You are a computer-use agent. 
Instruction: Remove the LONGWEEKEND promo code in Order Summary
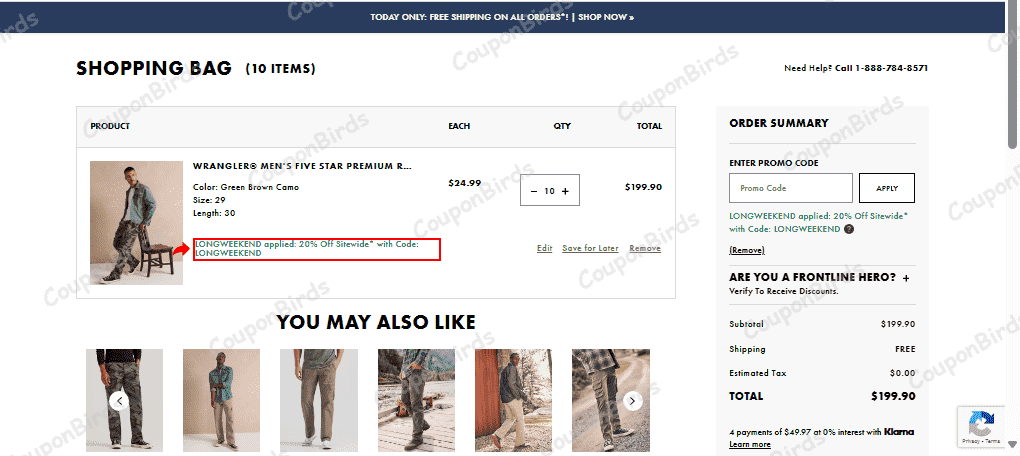(747, 250)
